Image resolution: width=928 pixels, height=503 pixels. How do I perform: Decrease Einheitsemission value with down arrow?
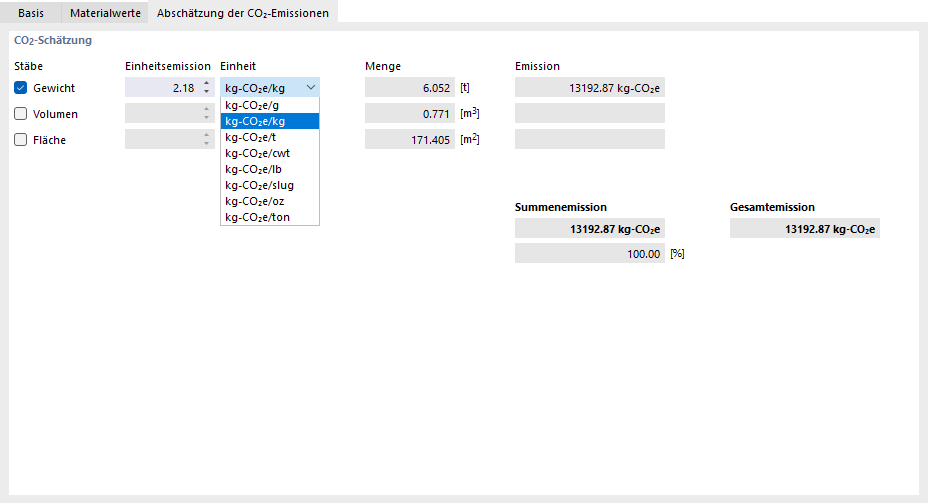[x=206, y=92]
